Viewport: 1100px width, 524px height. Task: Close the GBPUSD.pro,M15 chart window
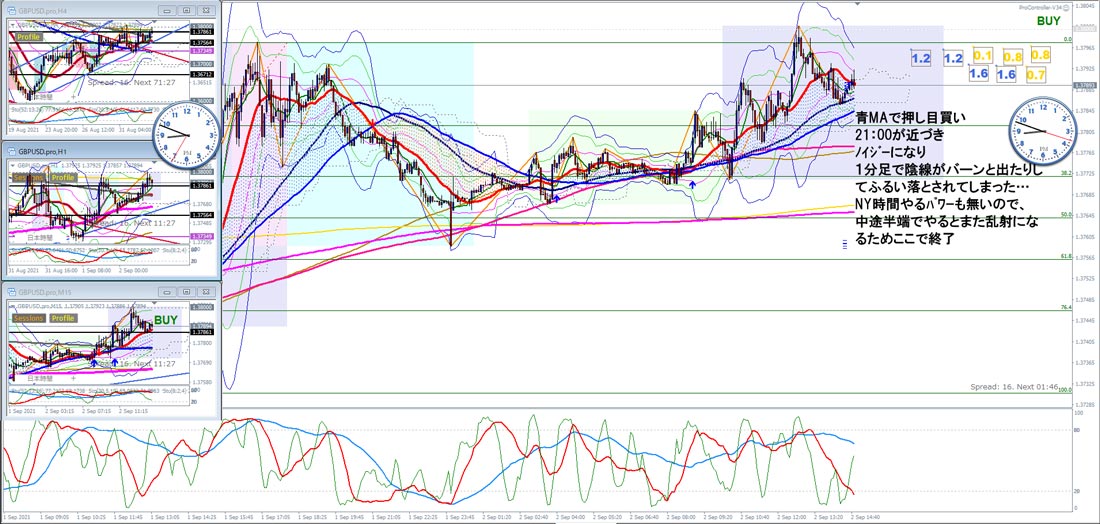pyautogui.click(x=206, y=292)
